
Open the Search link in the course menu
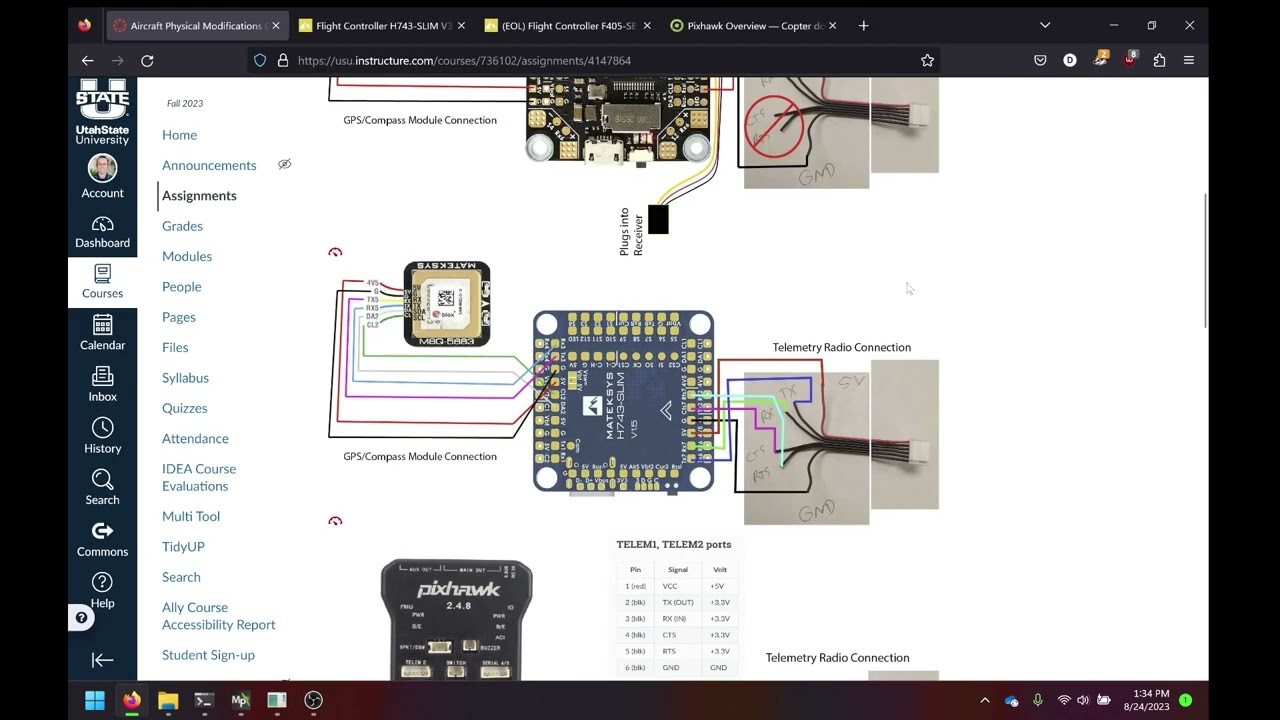click(x=181, y=577)
